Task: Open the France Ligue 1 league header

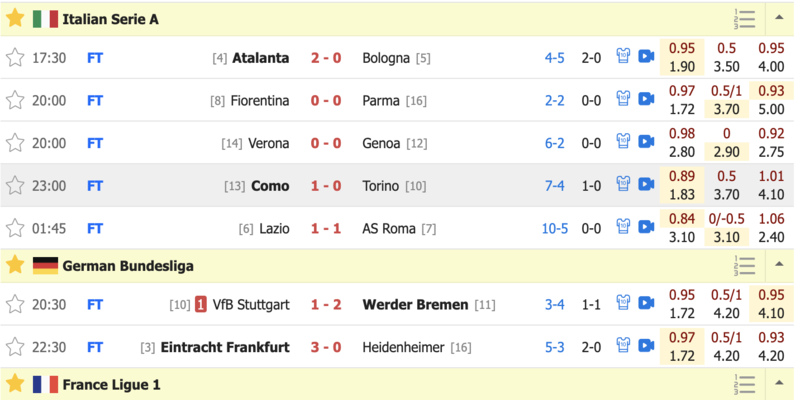Action: pos(112,385)
